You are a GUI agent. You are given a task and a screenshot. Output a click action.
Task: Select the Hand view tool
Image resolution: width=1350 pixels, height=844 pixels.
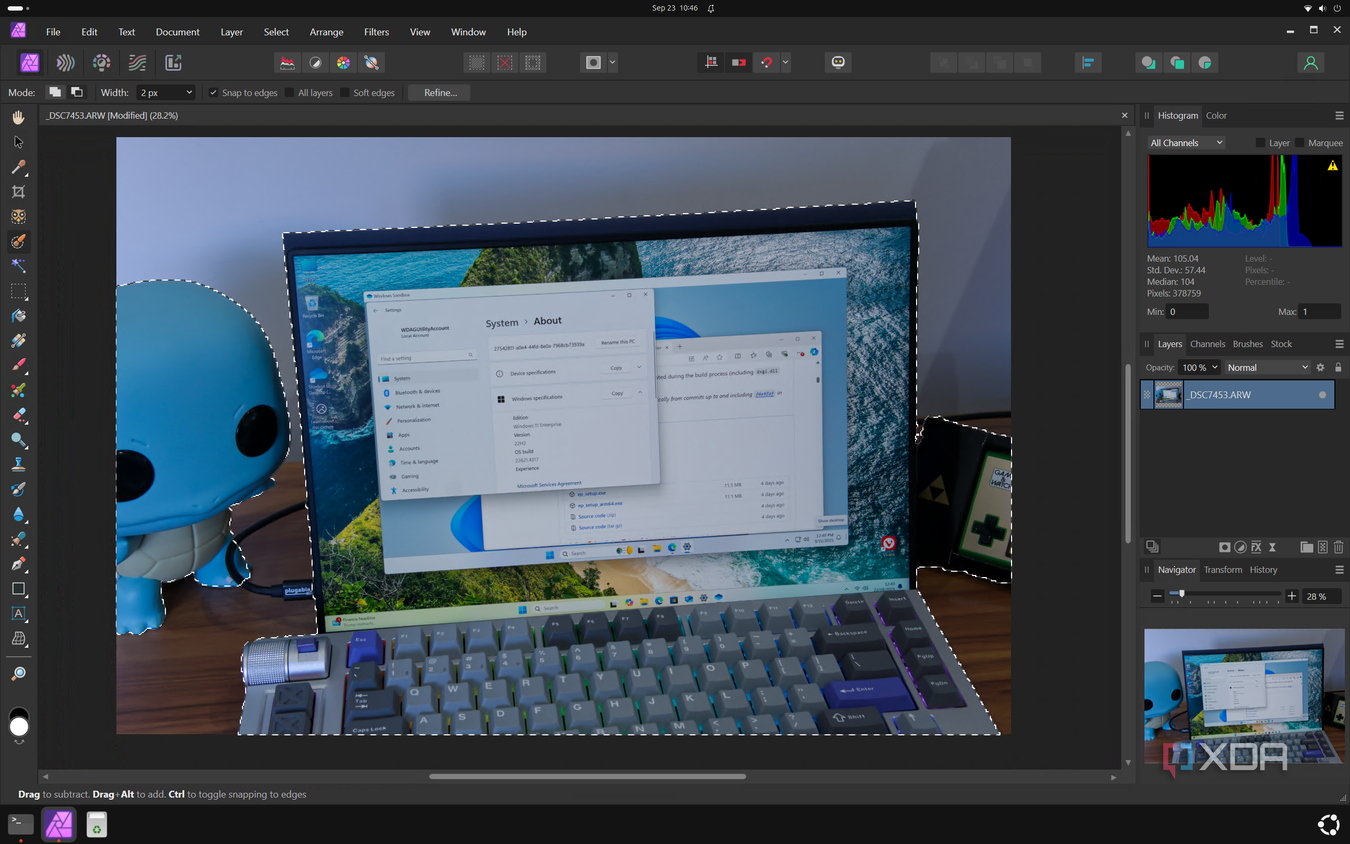(x=18, y=117)
